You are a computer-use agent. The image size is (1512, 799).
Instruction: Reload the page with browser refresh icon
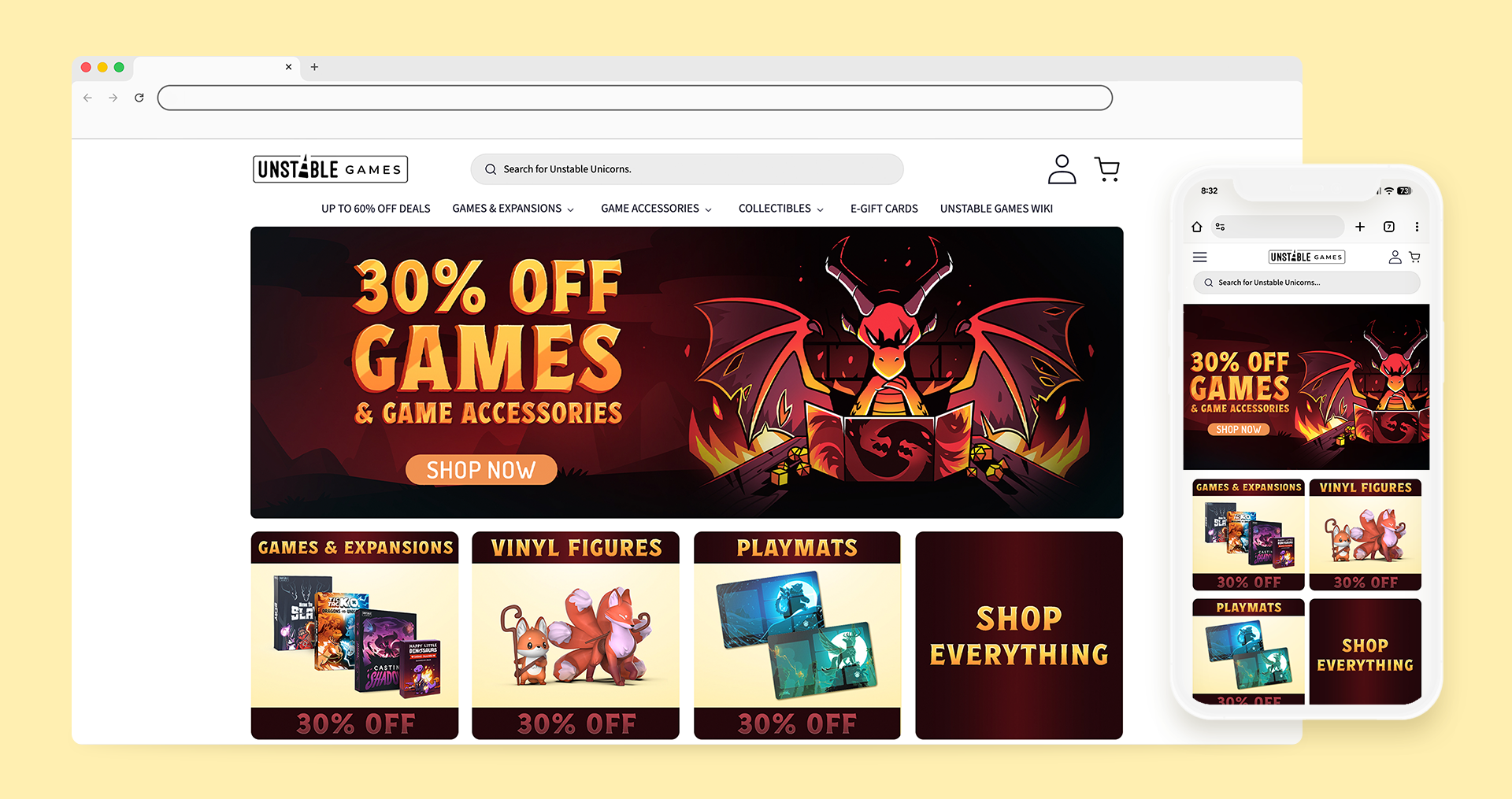(x=139, y=98)
